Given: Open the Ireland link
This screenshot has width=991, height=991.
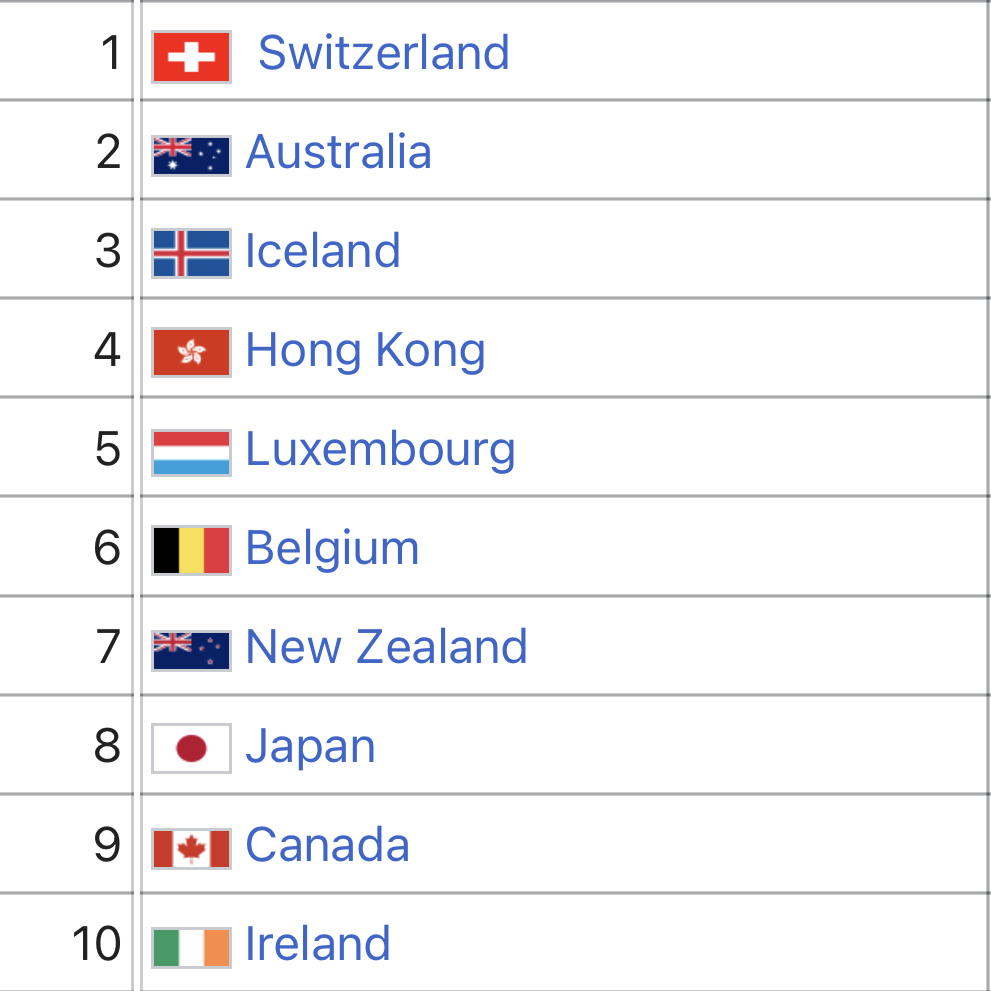Looking at the screenshot, I should coord(317,944).
